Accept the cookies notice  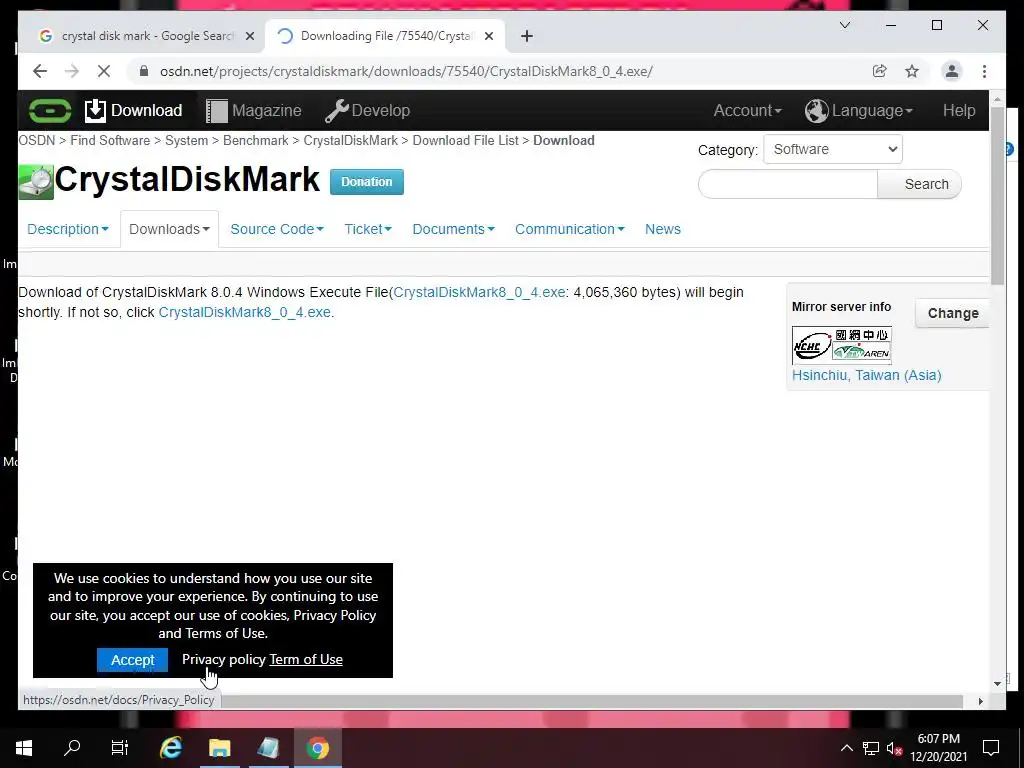pyautogui.click(x=133, y=660)
